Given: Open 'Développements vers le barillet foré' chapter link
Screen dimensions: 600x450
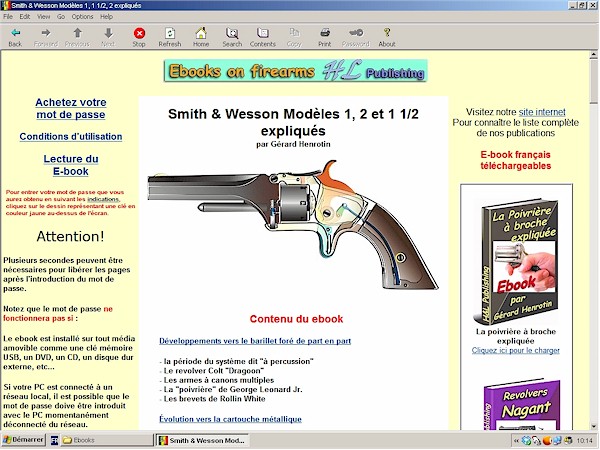Looking at the screenshot, I should [255, 341].
